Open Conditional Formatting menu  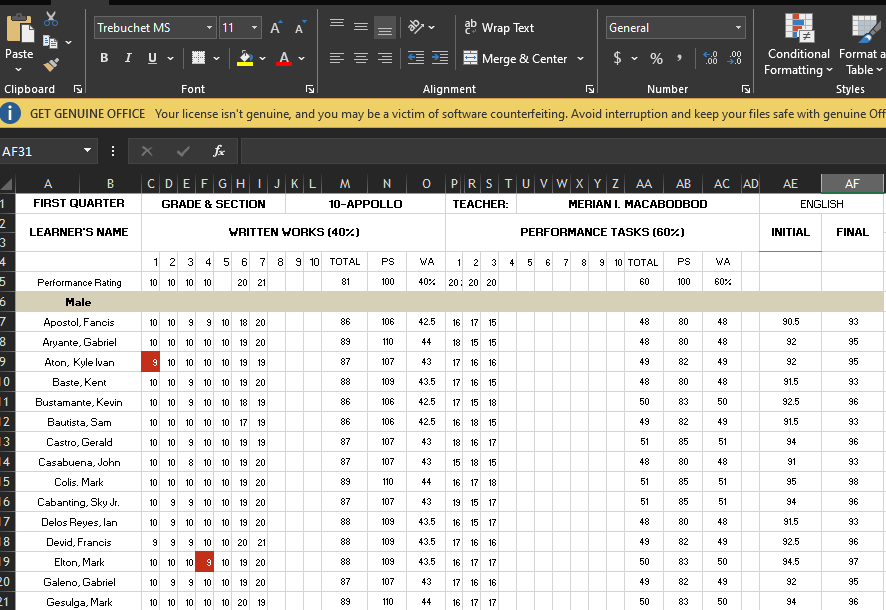pyautogui.click(x=798, y=45)
